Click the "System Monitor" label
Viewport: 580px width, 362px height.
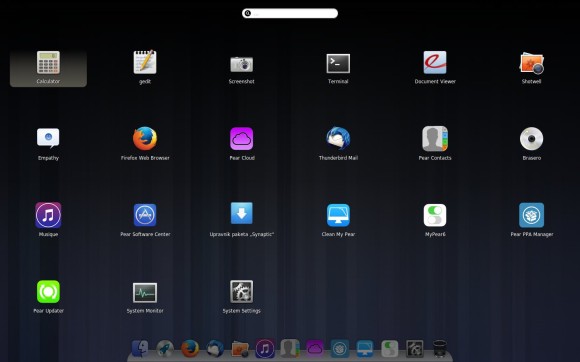point(145,311)
